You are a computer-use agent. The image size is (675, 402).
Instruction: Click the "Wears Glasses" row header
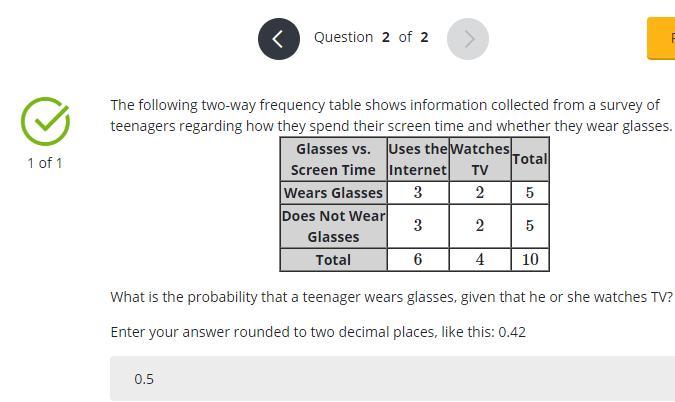333,193
